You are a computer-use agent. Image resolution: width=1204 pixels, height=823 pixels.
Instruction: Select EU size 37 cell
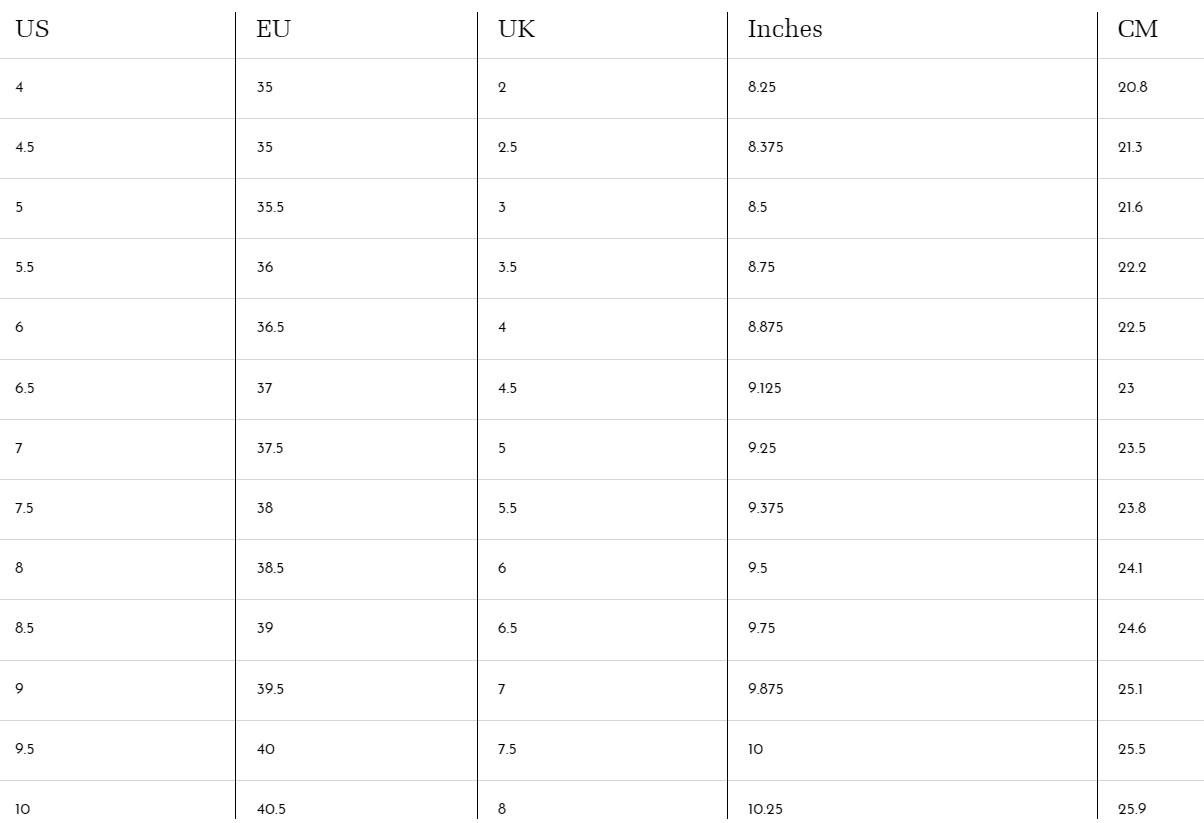pos(264,388)
